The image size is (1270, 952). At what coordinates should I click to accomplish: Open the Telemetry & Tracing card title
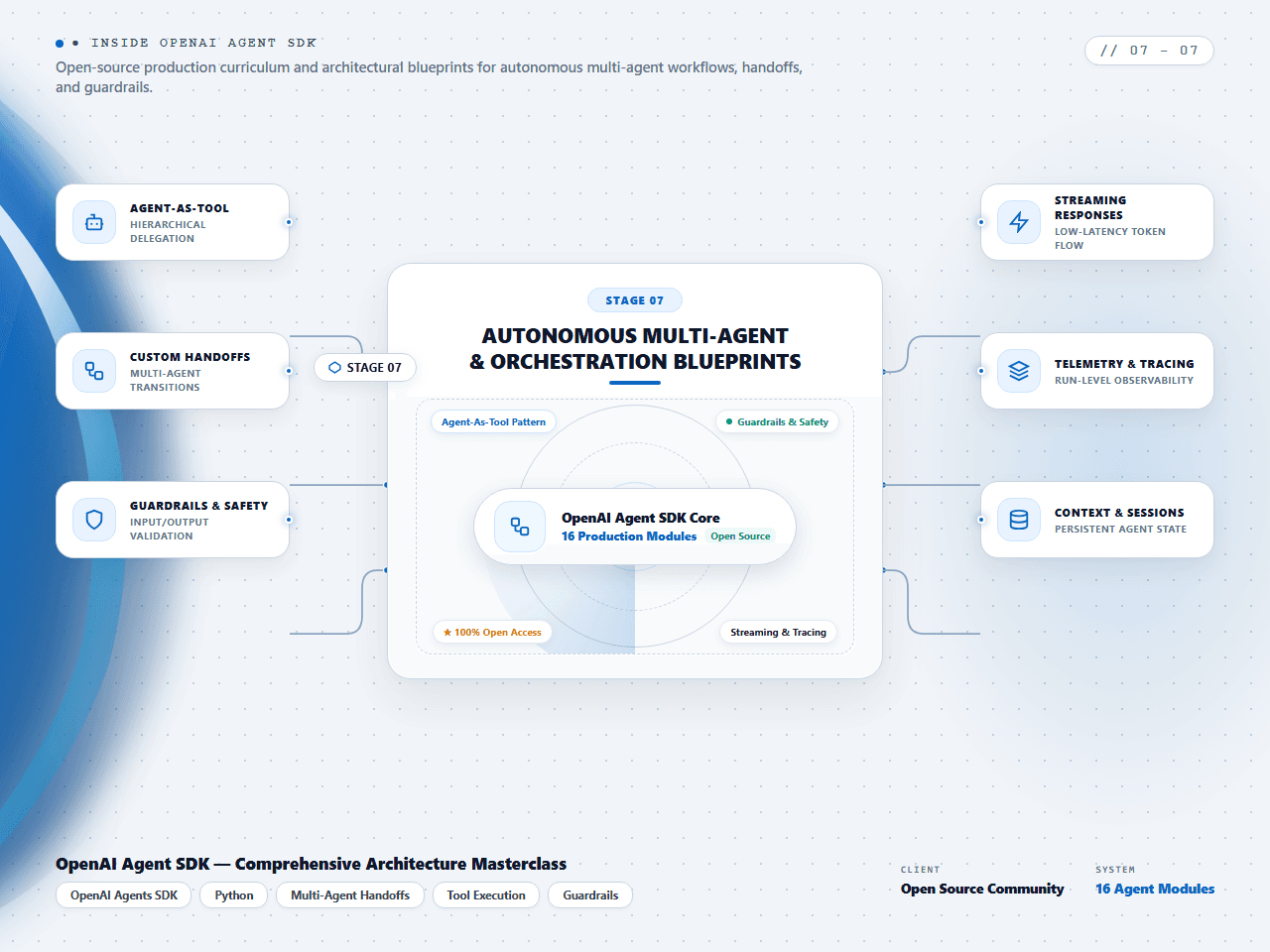[1124, 364]
